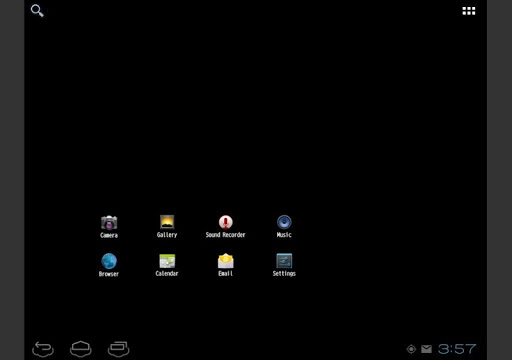Click the 3:57 clock in system bar

457,349
